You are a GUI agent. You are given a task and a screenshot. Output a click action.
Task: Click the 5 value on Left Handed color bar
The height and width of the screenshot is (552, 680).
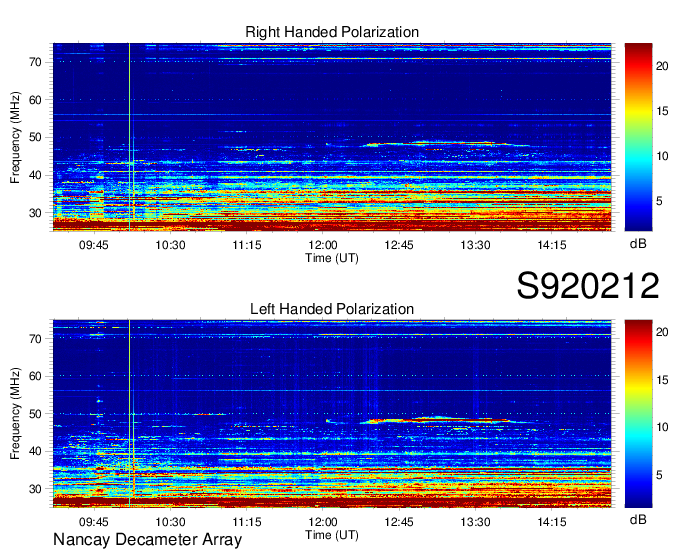660,475
